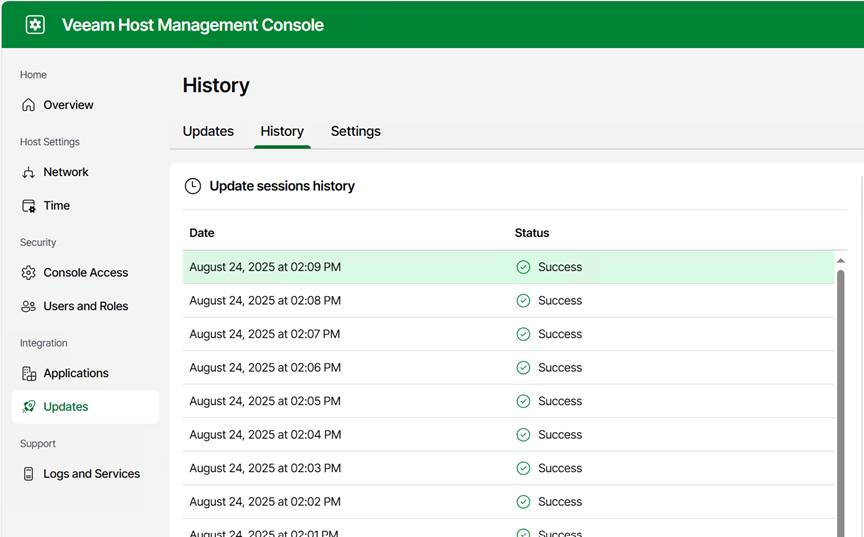Open Time settings in sidebar
Screen dimensions: 864x537
(x=85, y=206)
